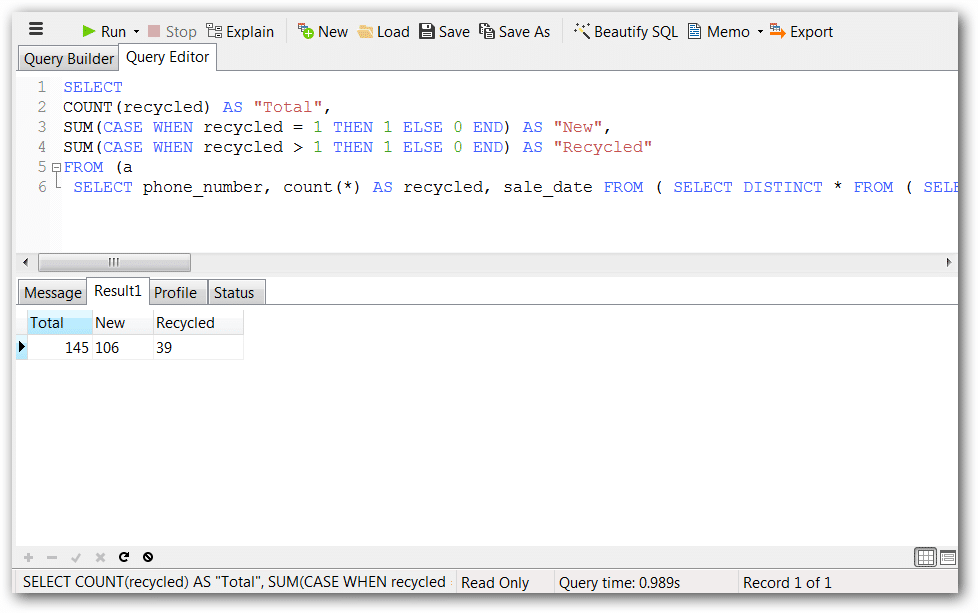Screen dimensions: 978x613
Task: Switch to the Query Builder tab
Action: (68, 58)
